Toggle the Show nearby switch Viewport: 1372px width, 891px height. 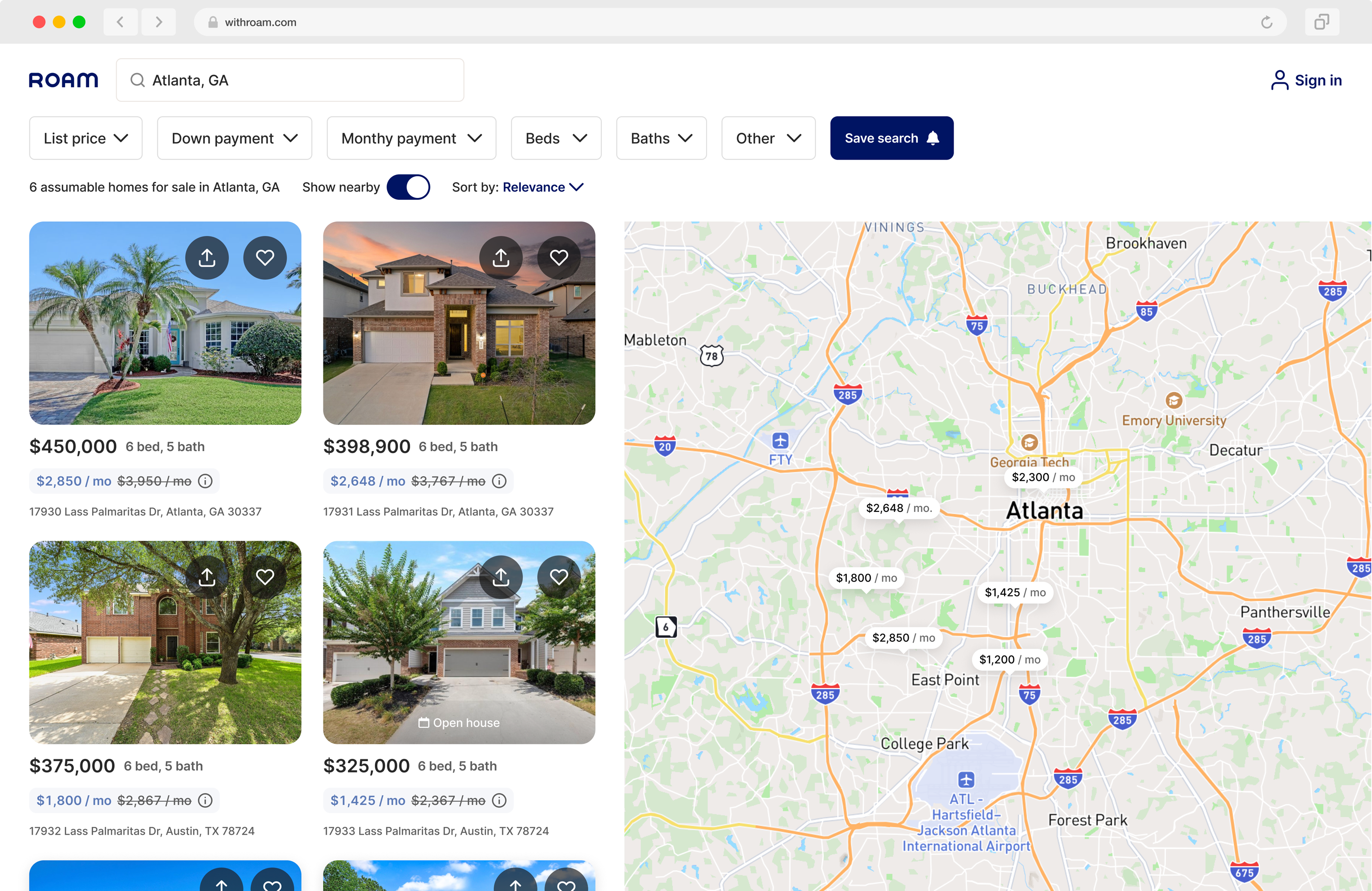408,187
